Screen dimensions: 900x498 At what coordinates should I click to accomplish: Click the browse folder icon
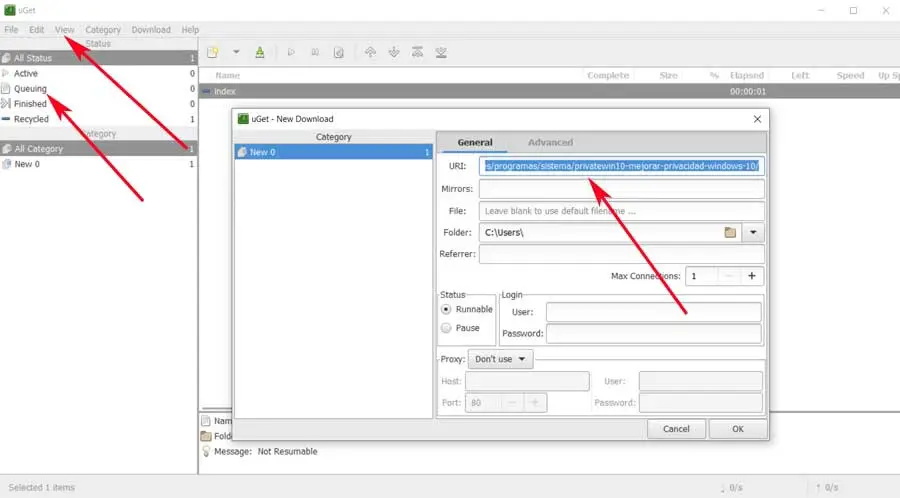click(730, 232)
